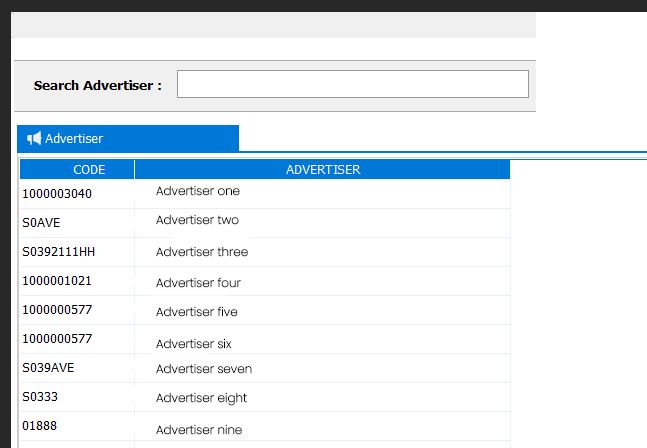
Task: Select Advertiser seven entry
Action: (x=204, y=369)
